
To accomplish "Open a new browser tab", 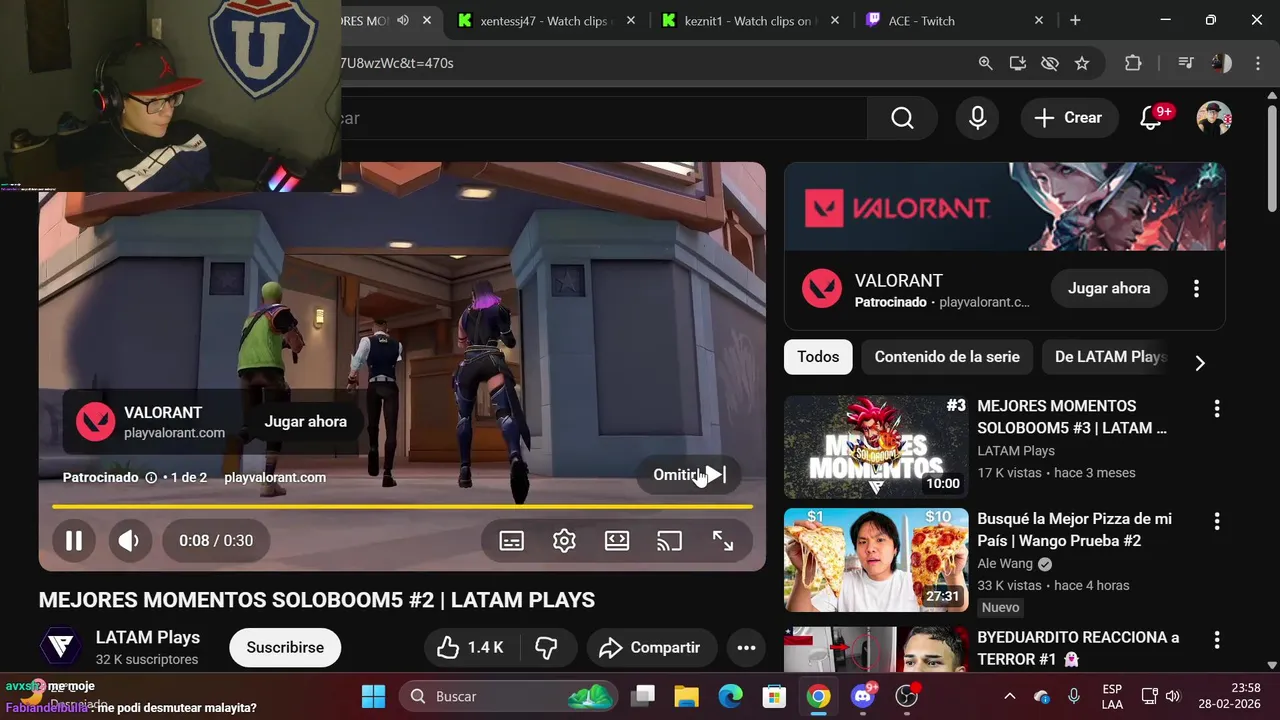I will [1075, 20].
